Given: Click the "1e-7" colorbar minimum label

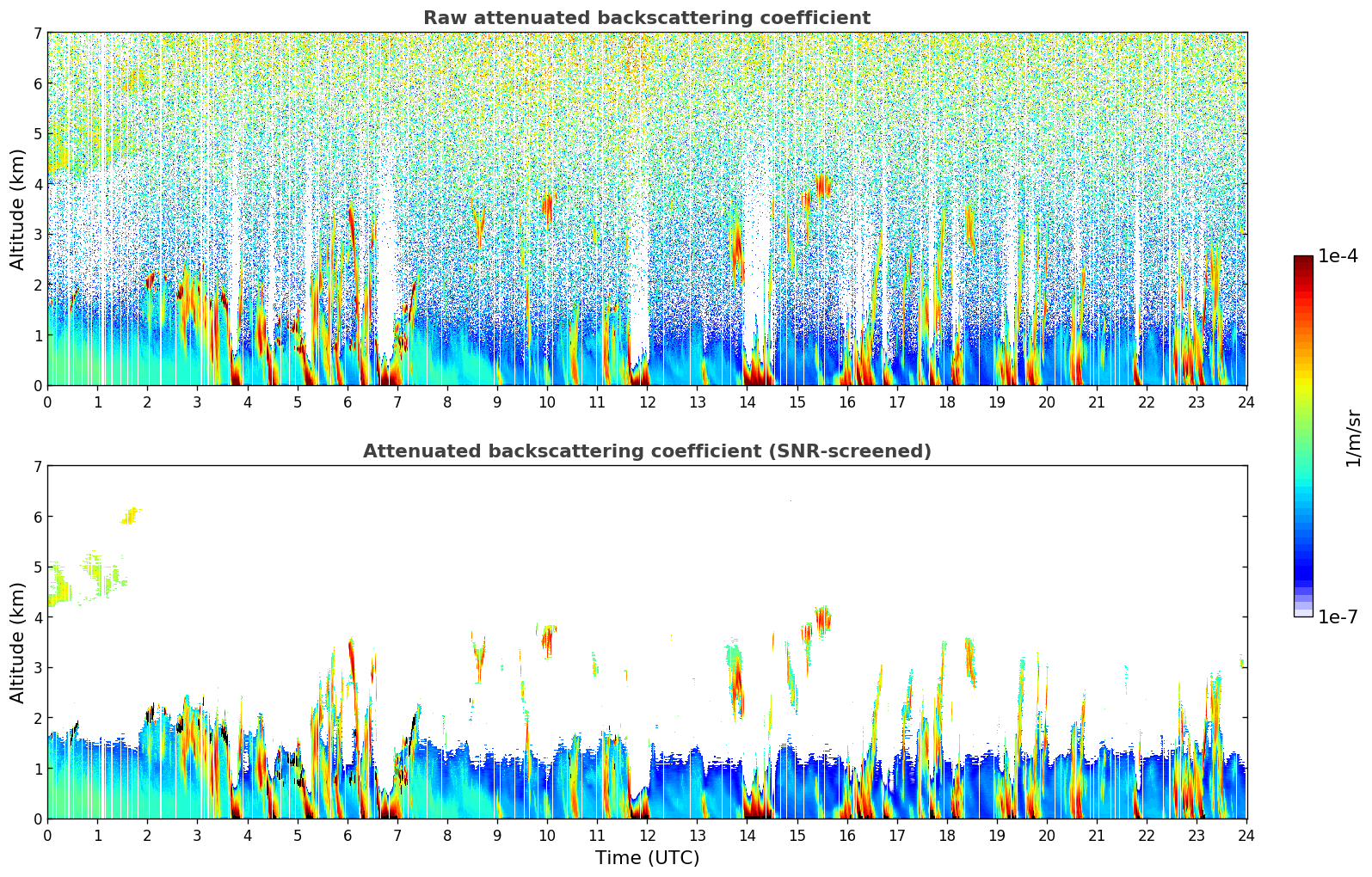Looking at the screenshot, I should coord(1338,616).
